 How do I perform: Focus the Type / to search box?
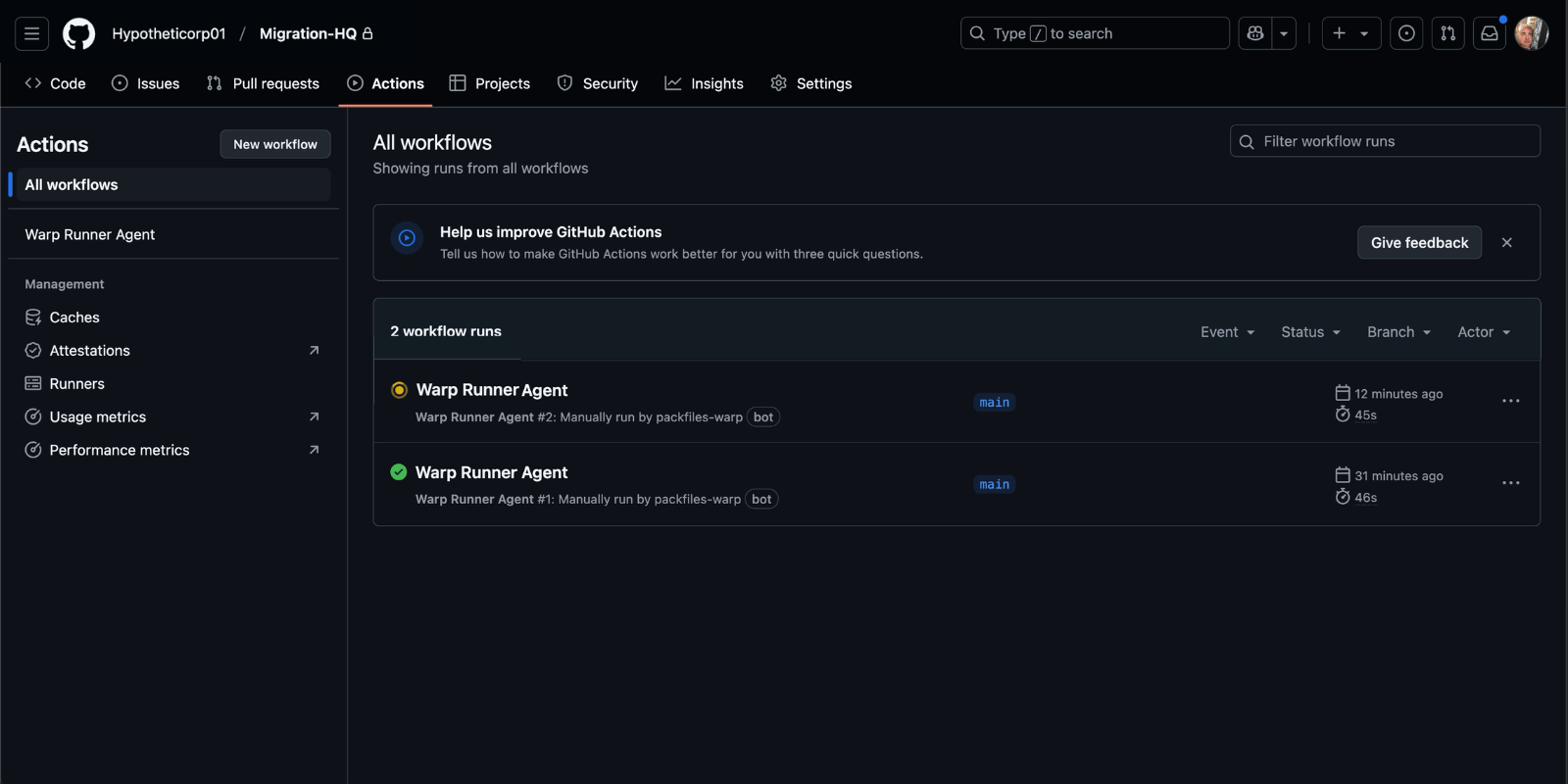point(1095,33)
